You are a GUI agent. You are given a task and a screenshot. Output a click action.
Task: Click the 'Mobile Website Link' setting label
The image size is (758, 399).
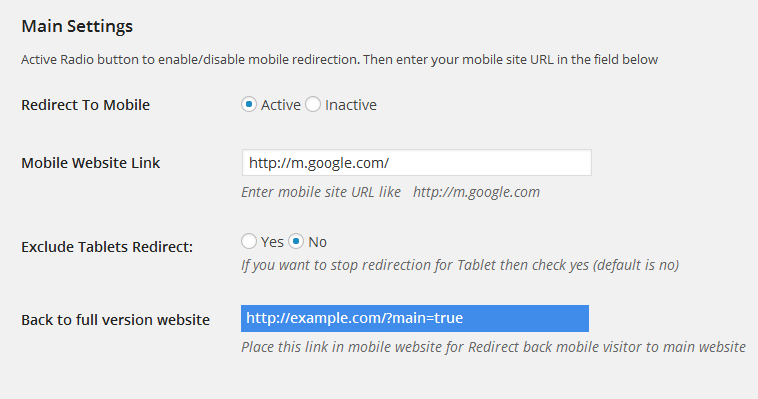click(90, 163)
